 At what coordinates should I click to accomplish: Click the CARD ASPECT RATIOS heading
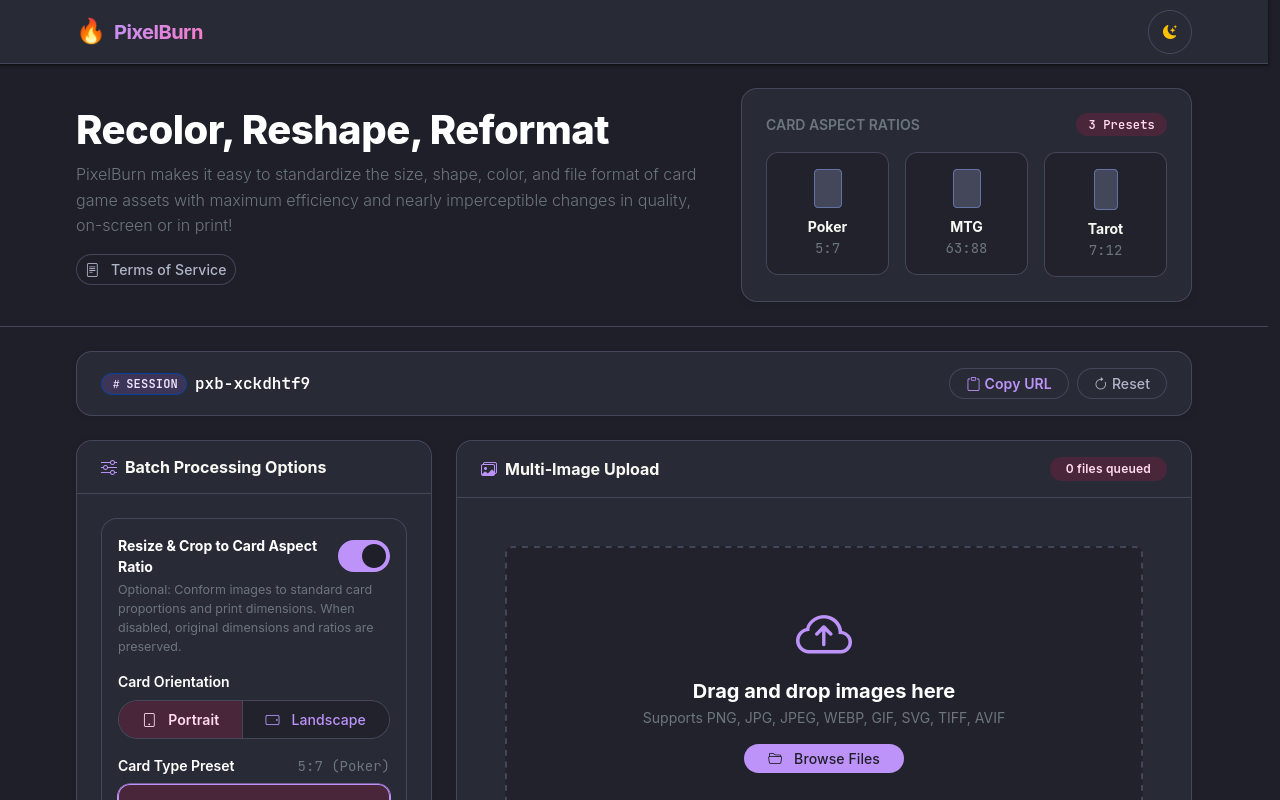(843, 125)
